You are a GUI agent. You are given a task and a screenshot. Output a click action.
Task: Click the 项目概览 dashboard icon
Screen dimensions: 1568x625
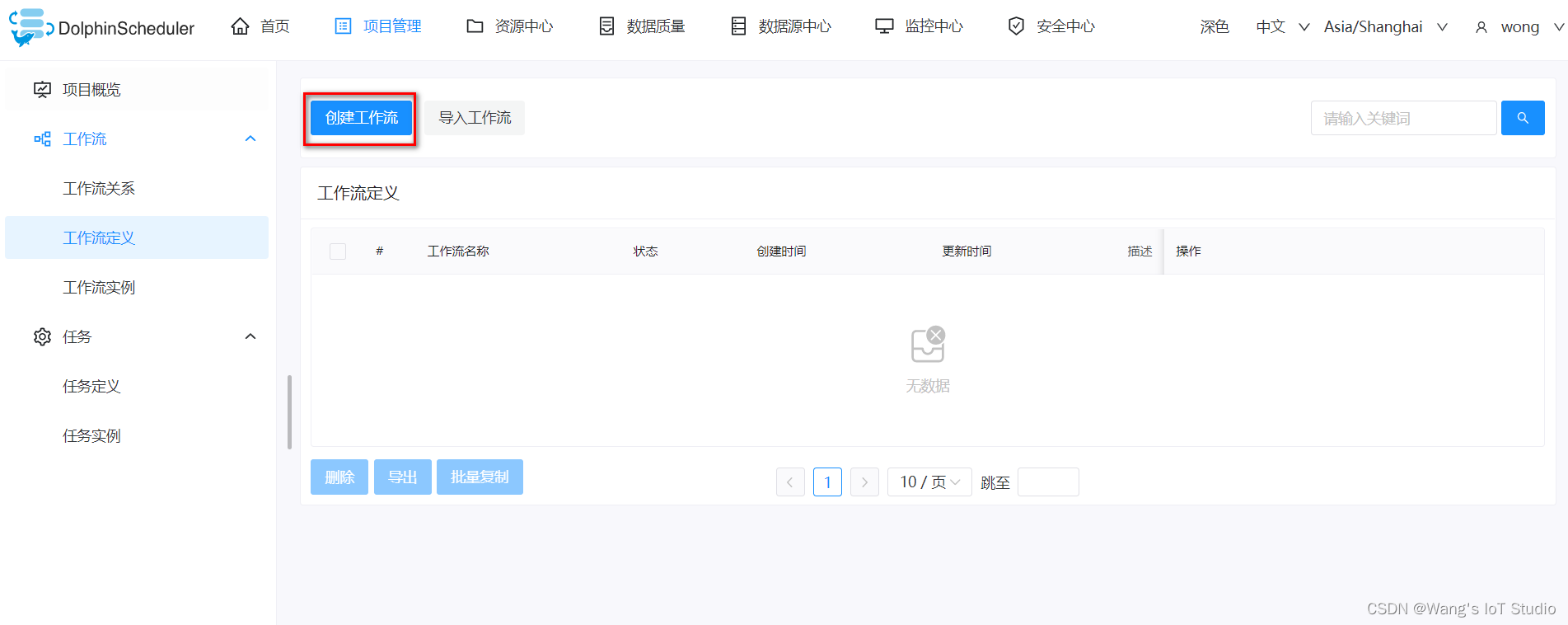click(42, 89)
